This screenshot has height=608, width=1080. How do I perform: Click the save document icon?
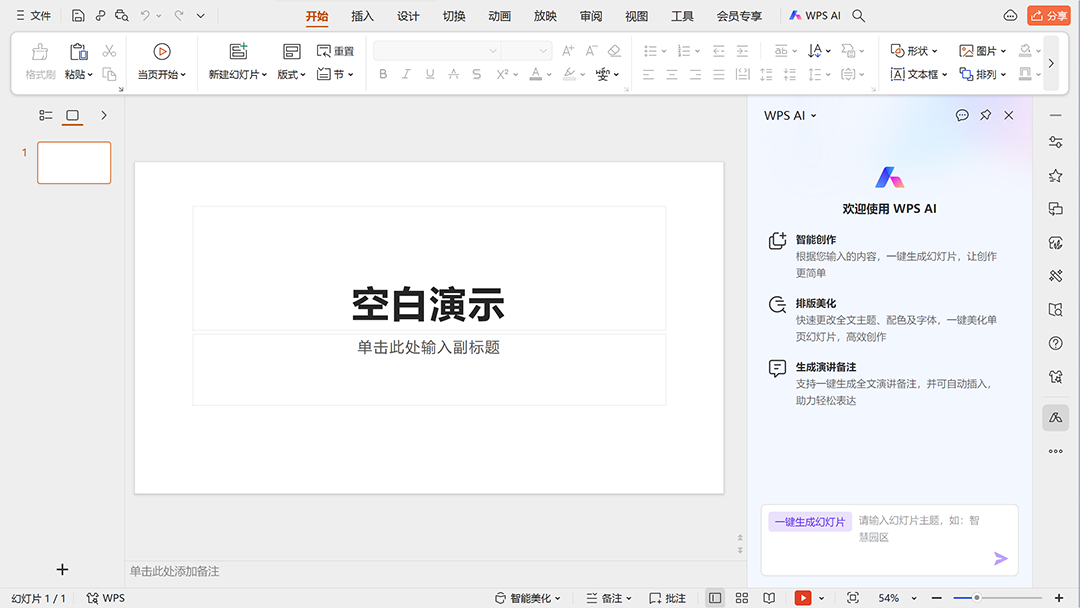coord(78,15)
